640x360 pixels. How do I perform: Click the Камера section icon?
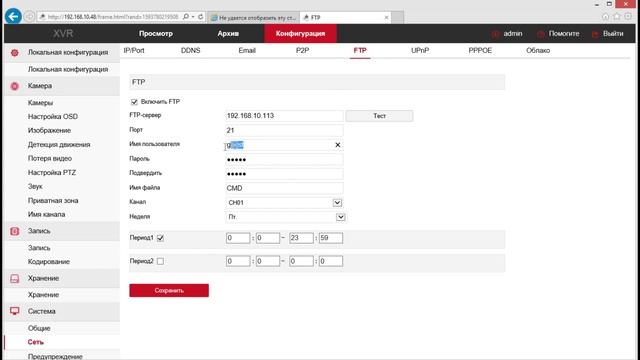[15, 86]
